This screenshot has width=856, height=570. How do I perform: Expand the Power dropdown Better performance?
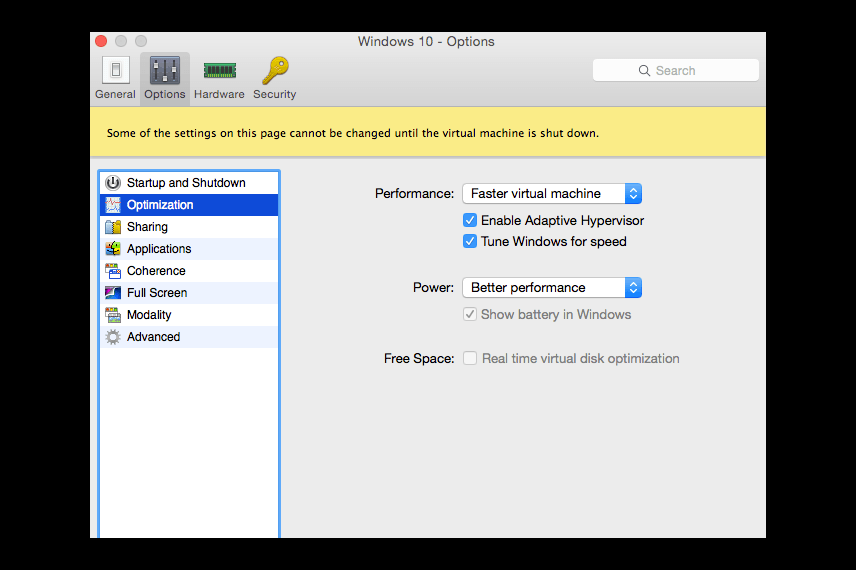click(552, 288)
